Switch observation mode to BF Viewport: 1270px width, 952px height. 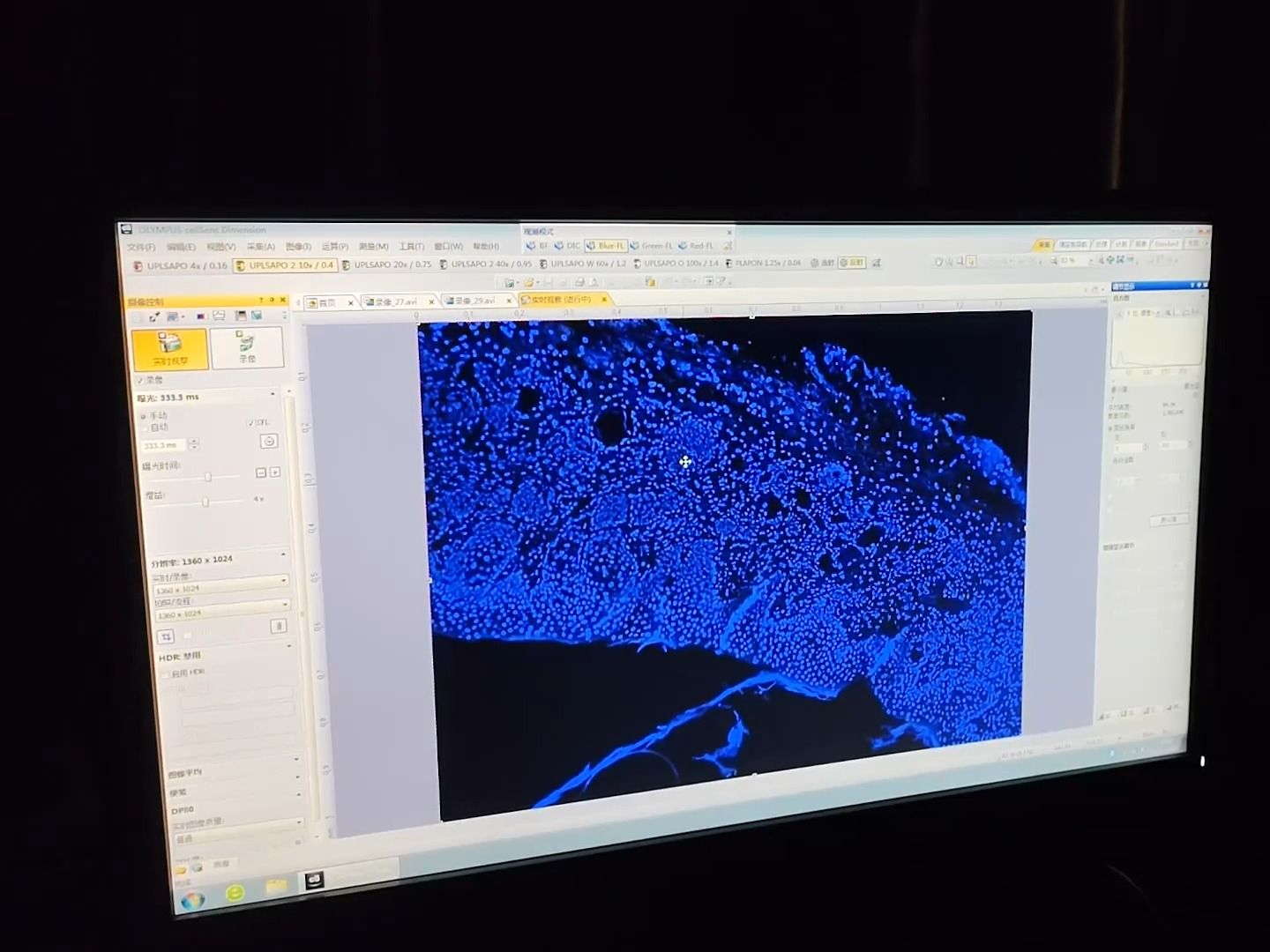pos(537,246)
